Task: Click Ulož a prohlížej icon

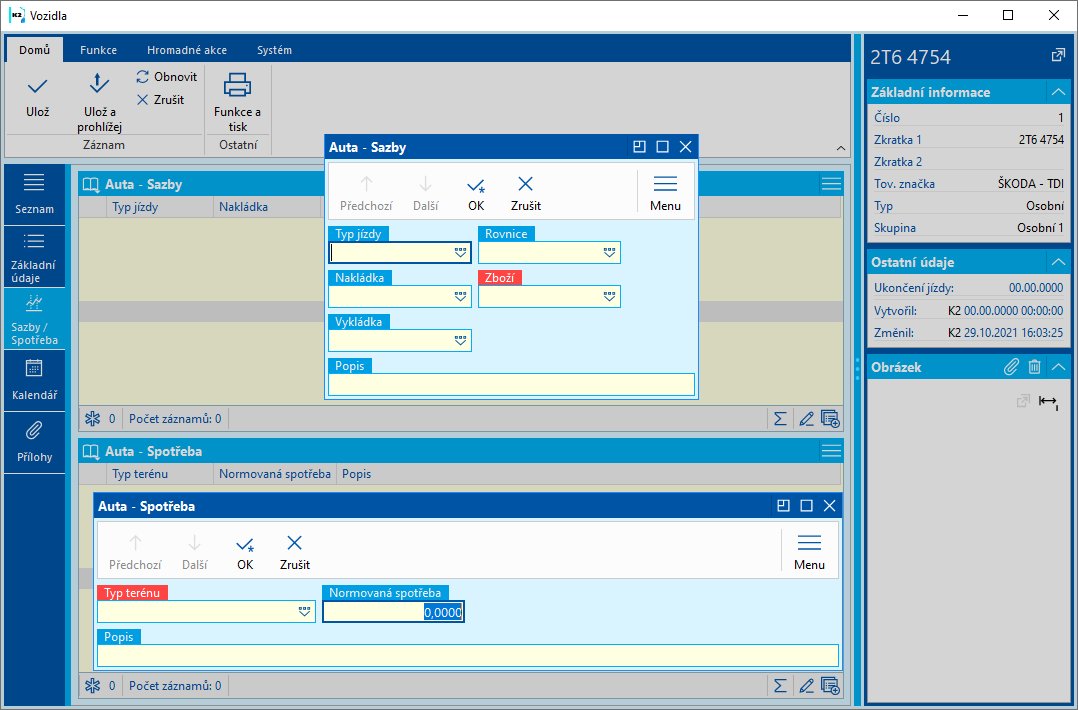Action: tap(99, 84)
